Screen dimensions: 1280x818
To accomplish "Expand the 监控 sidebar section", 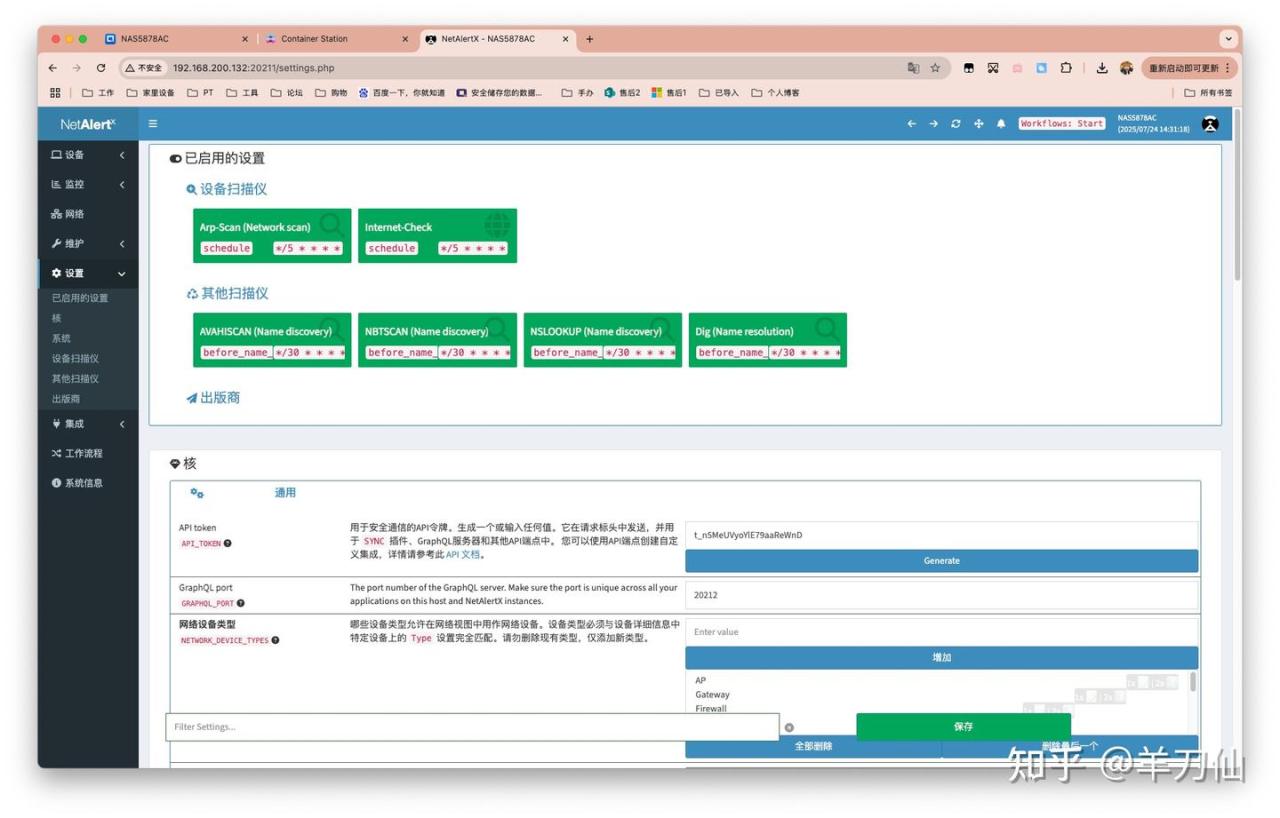I will point(88,185).
